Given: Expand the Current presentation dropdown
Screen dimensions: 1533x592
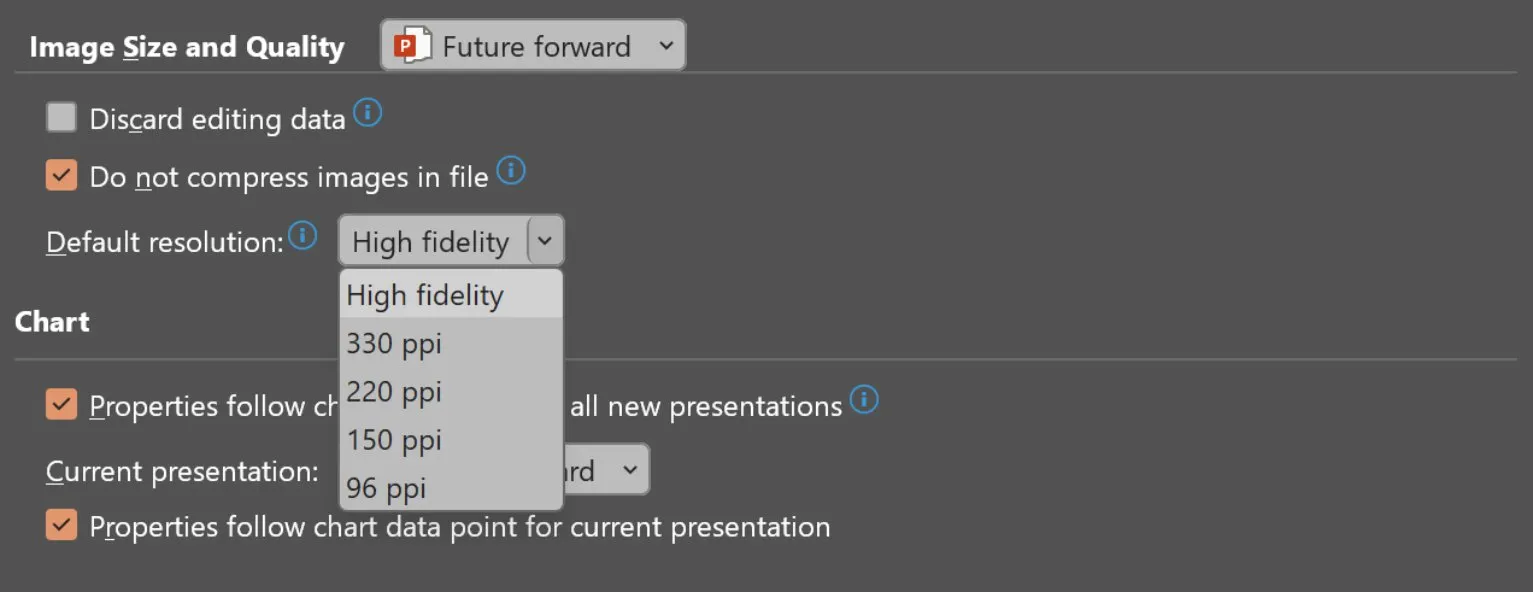Looking at the screenshot, I should point(629,470).
